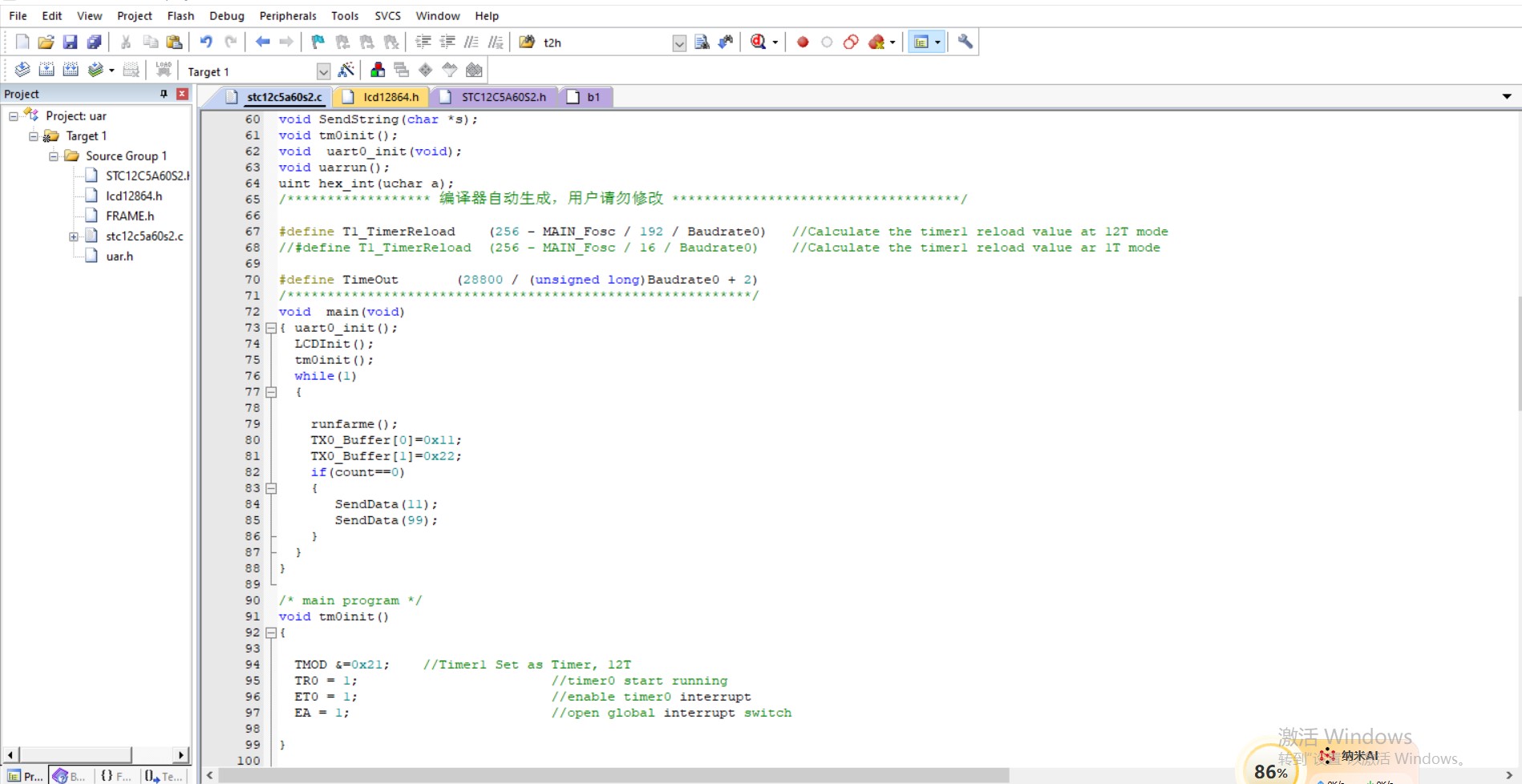Open Configuration using the wrench icon
Image resolution: width=1522 pixels, height=784 pixels.
965,42
